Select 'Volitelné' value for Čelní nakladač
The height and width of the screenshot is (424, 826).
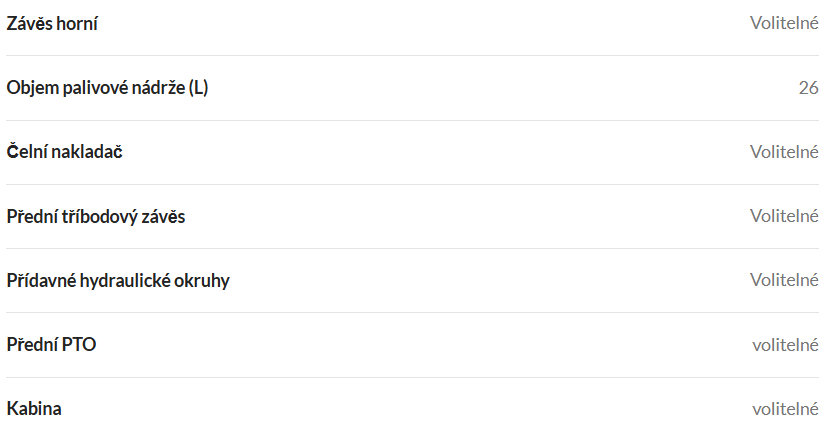click(x=784, y=152)
